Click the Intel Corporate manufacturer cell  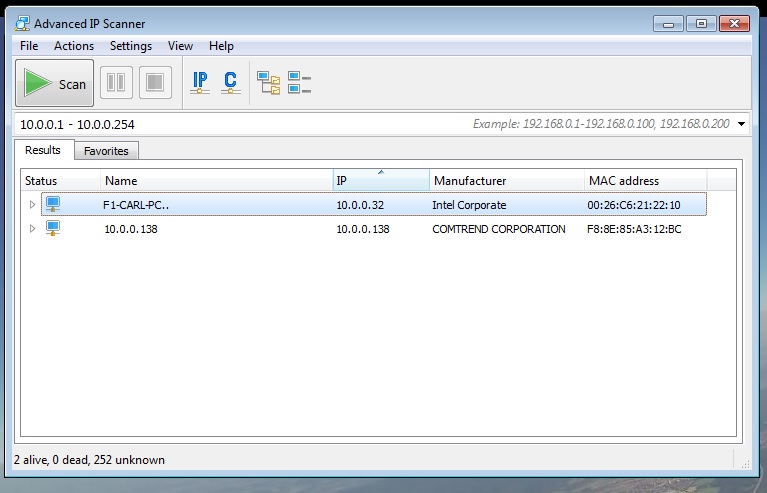pos(469,205)
